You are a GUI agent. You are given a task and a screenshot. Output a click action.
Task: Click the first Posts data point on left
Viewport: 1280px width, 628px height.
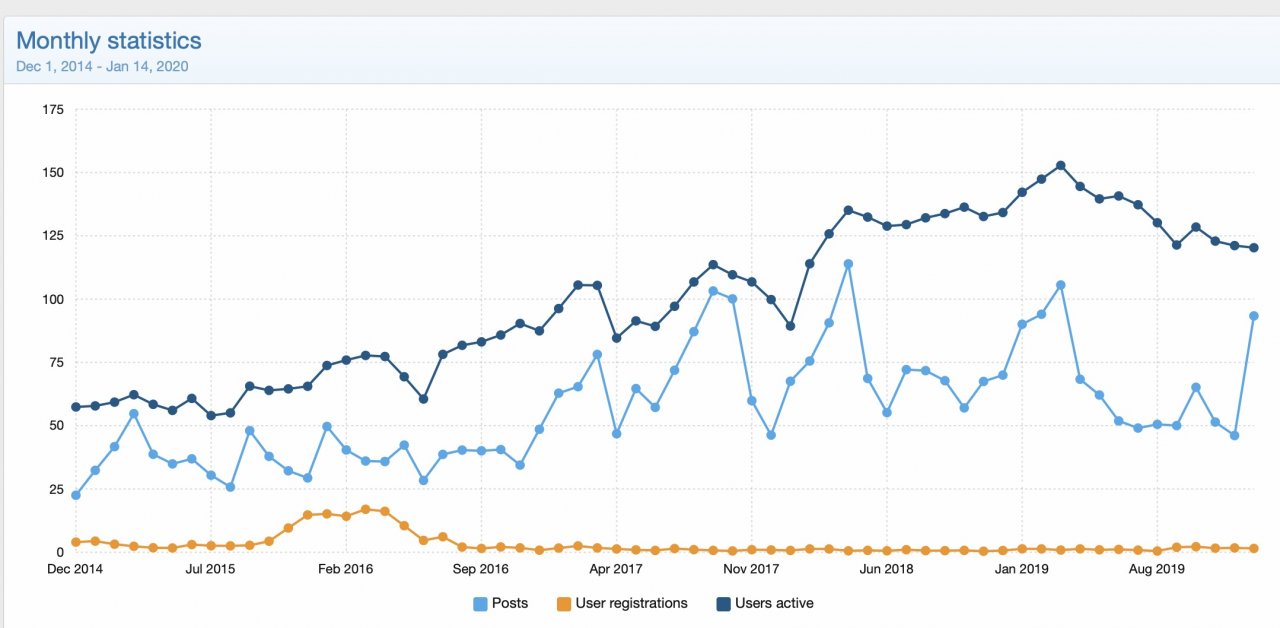tap(76, 495)
